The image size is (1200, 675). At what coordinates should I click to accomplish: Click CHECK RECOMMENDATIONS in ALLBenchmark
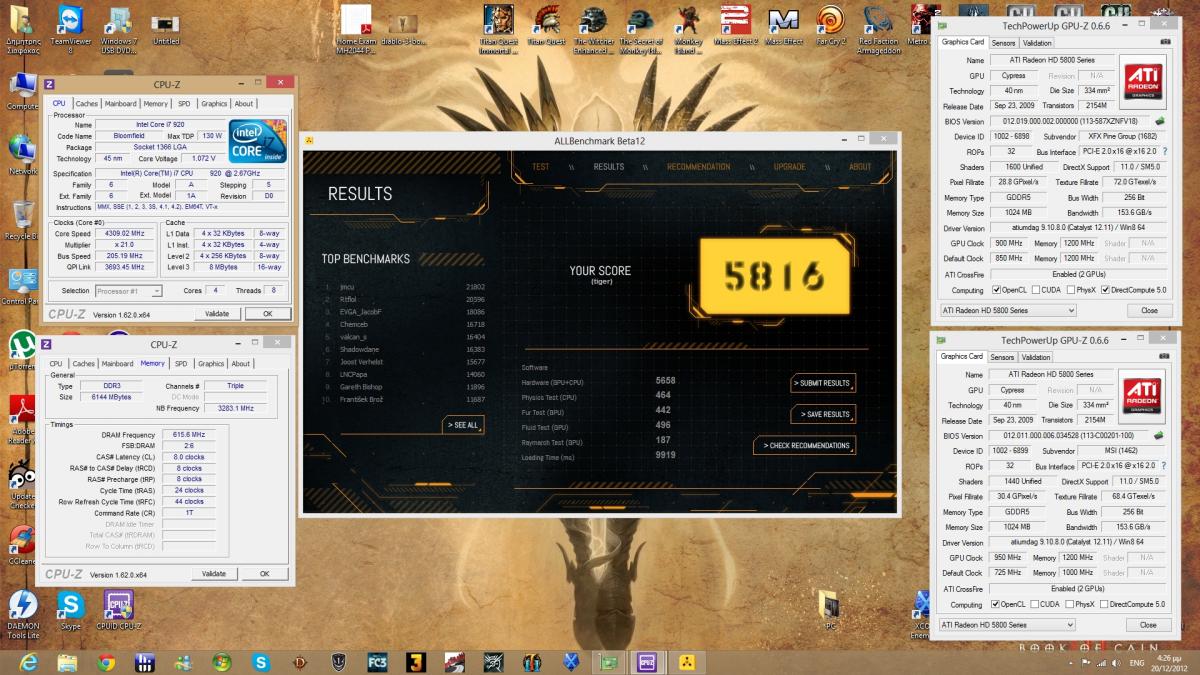(805, 445)
